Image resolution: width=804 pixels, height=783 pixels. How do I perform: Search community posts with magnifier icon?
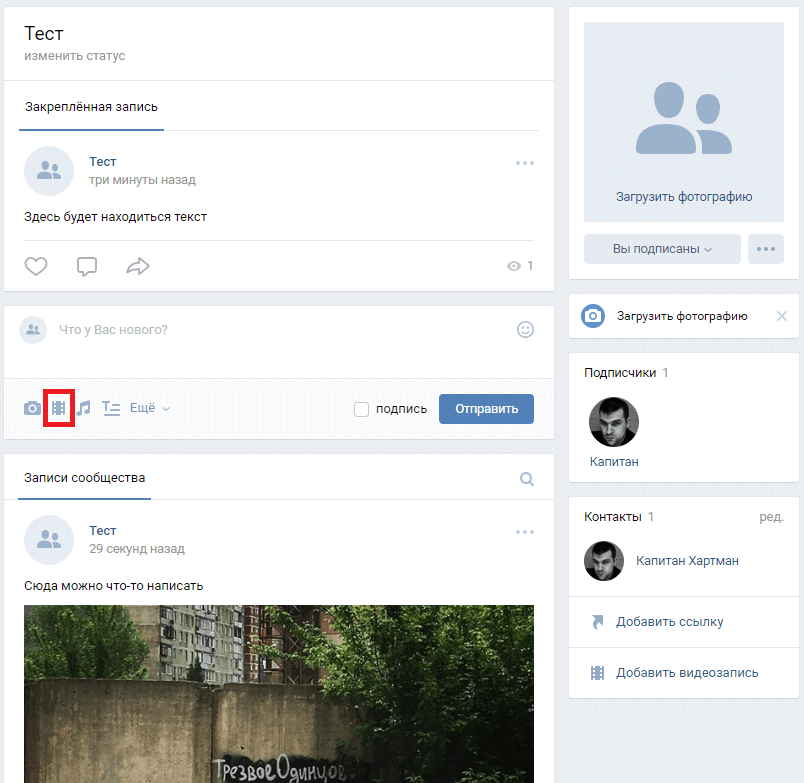[527, 479]
